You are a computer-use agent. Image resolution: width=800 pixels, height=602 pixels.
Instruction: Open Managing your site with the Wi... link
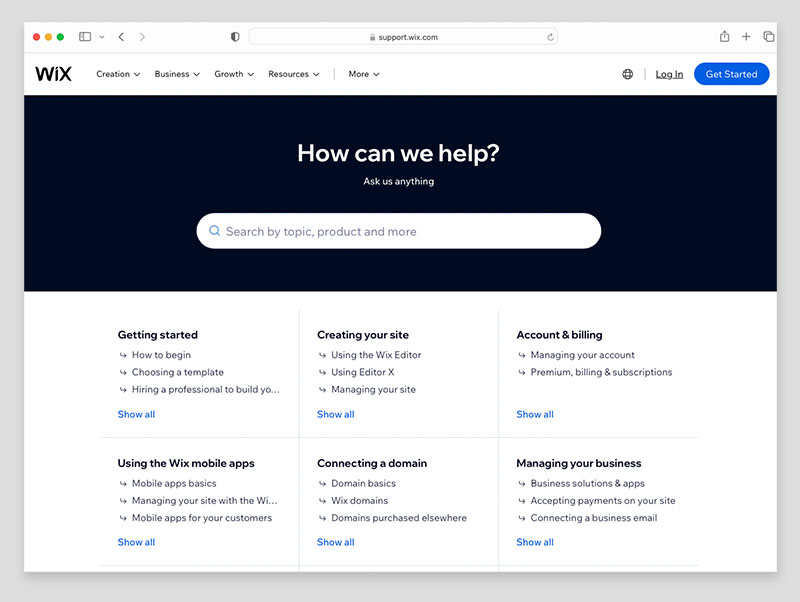tap(205, 500)
